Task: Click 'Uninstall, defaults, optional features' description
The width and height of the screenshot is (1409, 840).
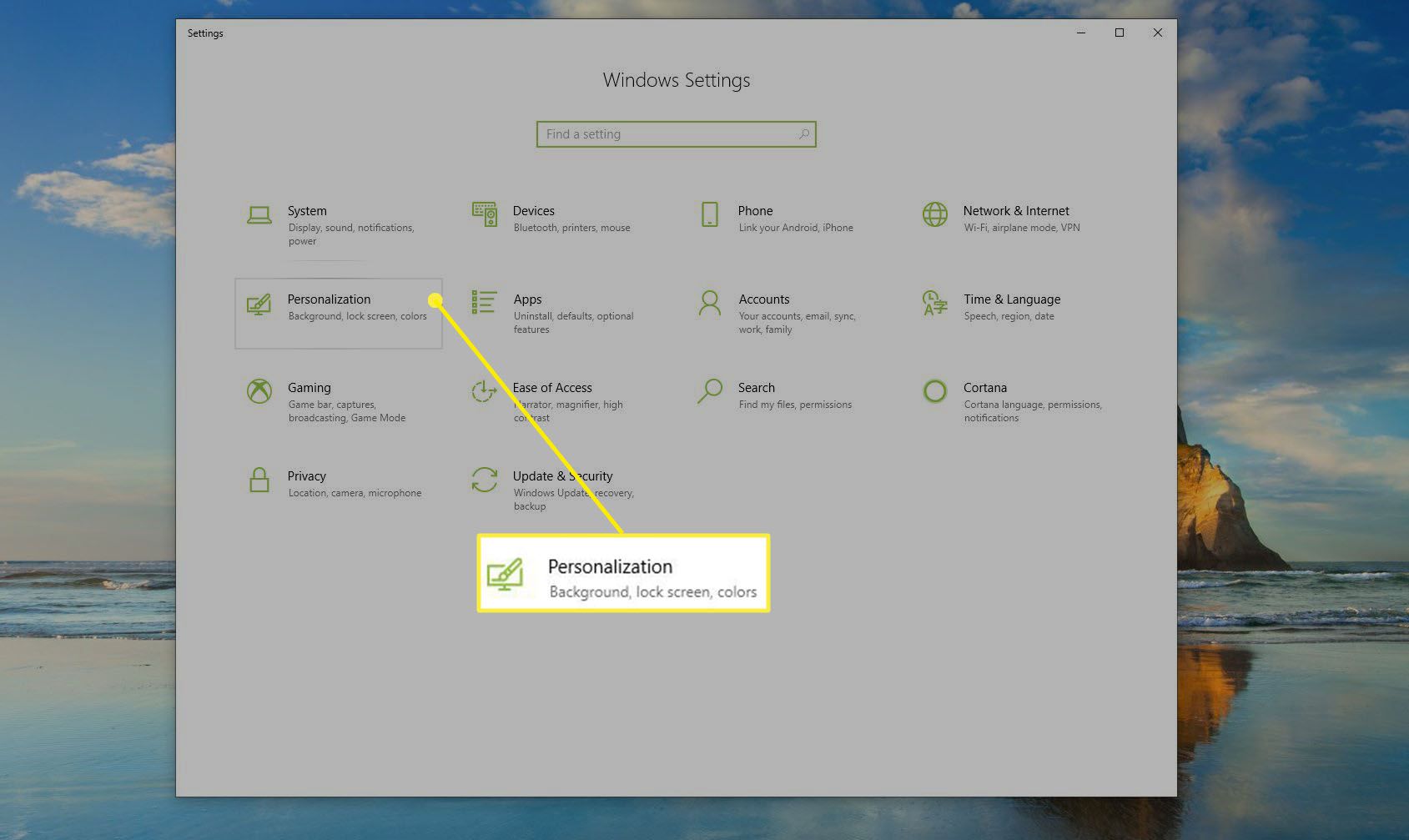Action: tap(574, 323)
